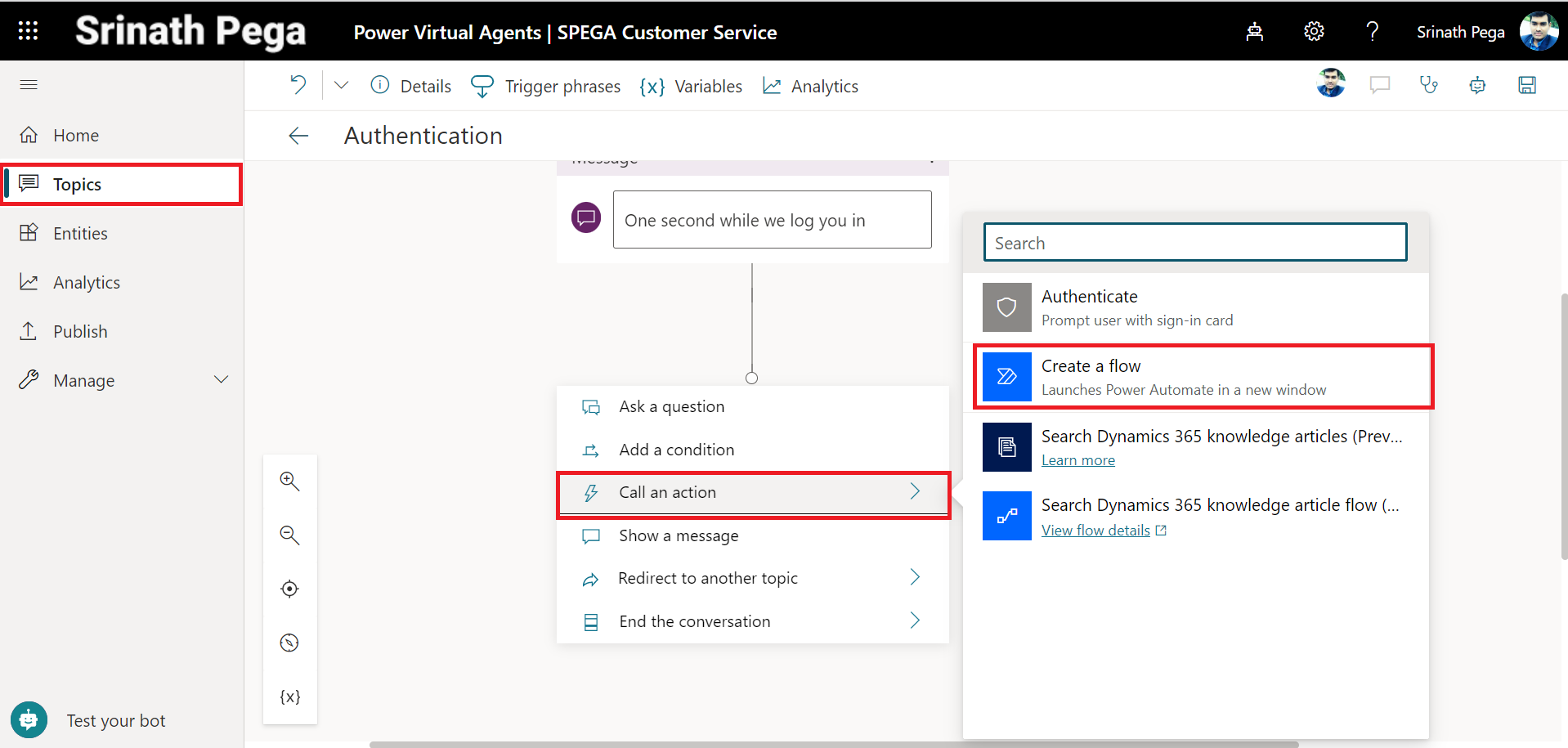The height and width of the screenshot is (748, 1568).
Task: Collapse the left navigation hamburger menu
Action: pyautogui.click(x=29, y=85)
